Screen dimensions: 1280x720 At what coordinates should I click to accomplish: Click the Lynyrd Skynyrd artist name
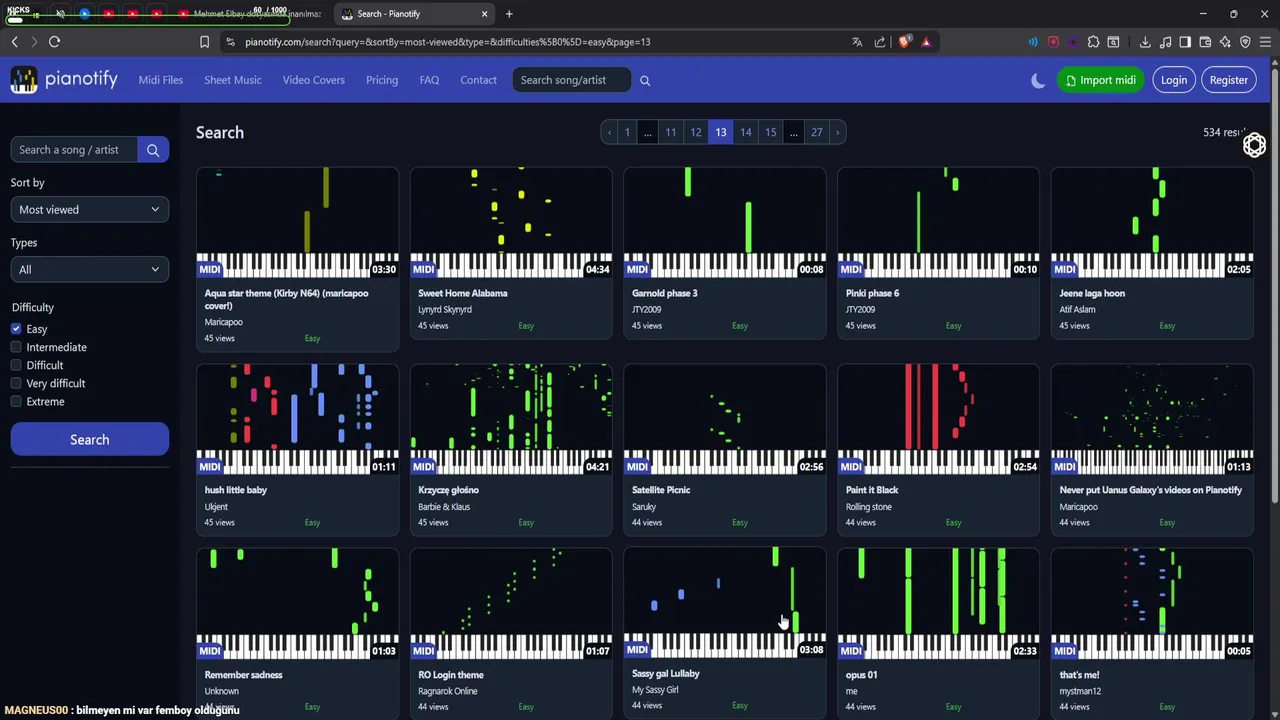click(445, 309)
